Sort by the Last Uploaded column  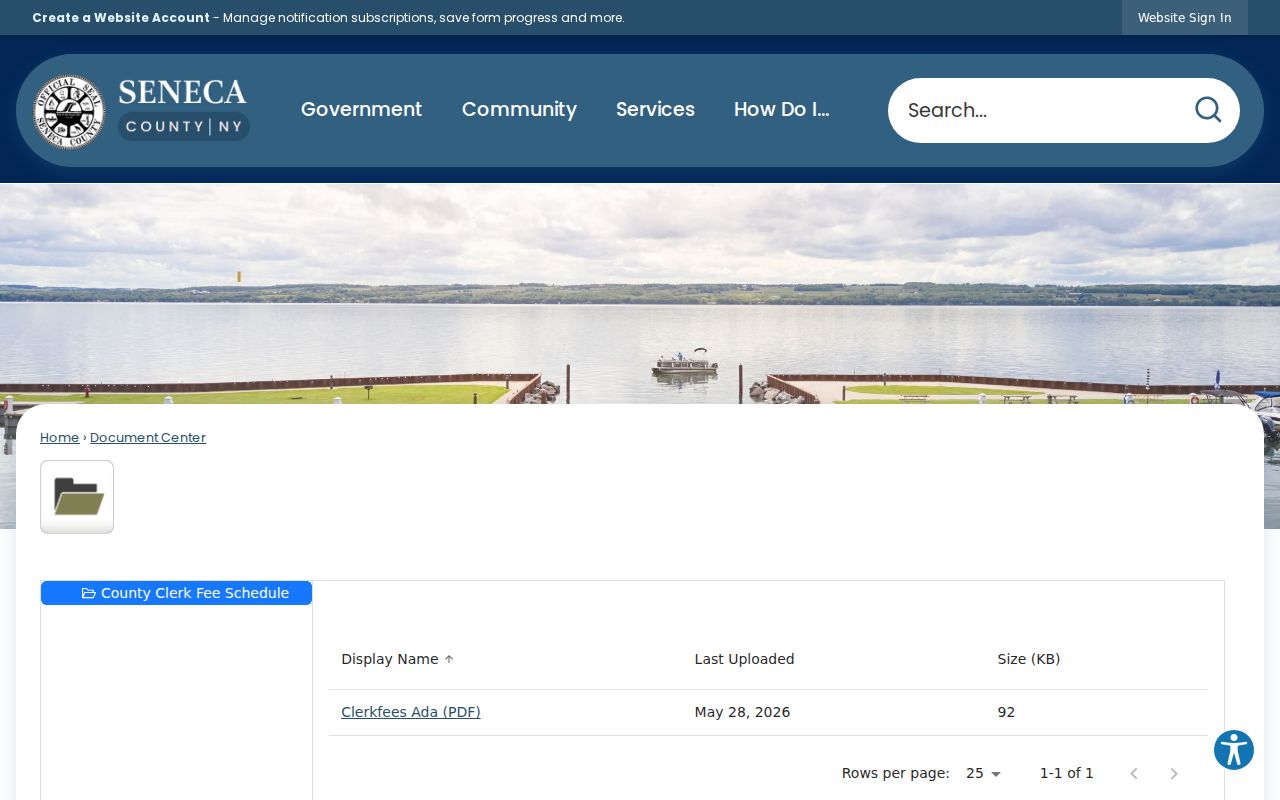744,659
